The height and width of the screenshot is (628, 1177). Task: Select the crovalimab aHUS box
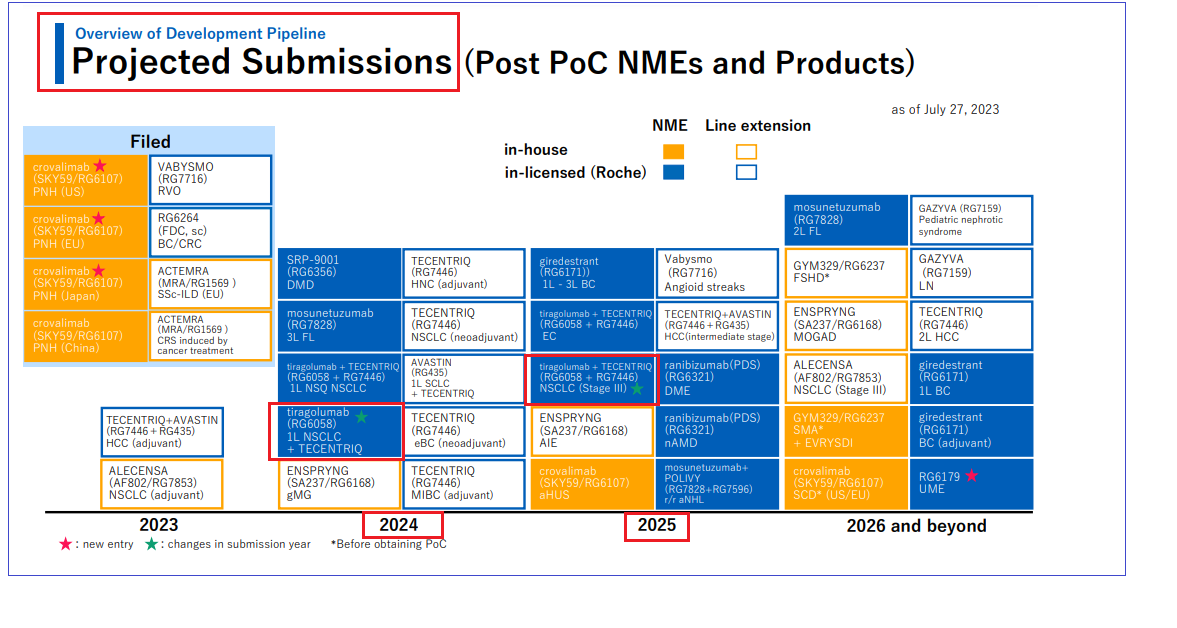pyautogui.click(x=591, y=484)
